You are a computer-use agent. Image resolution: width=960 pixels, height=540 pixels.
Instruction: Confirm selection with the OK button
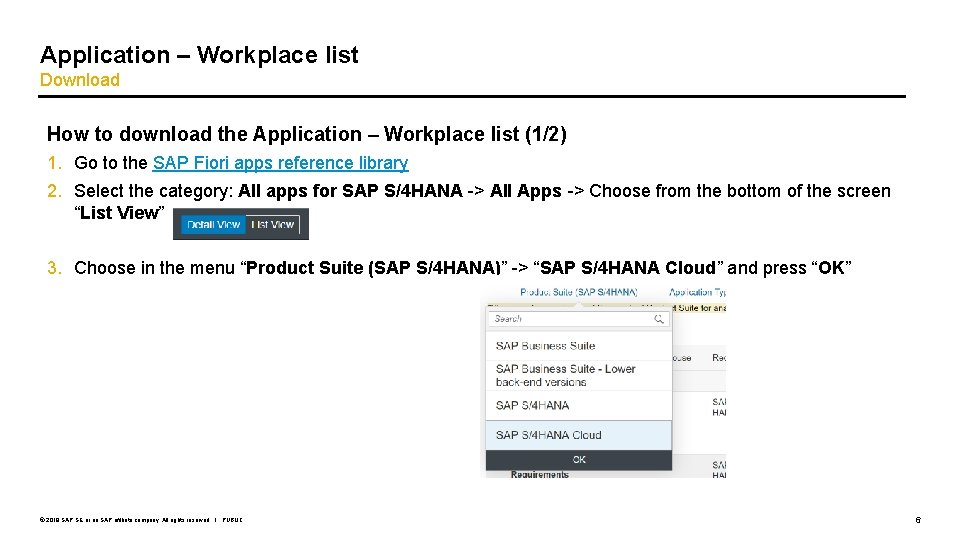pyautogui.click(x=579, y=460)
